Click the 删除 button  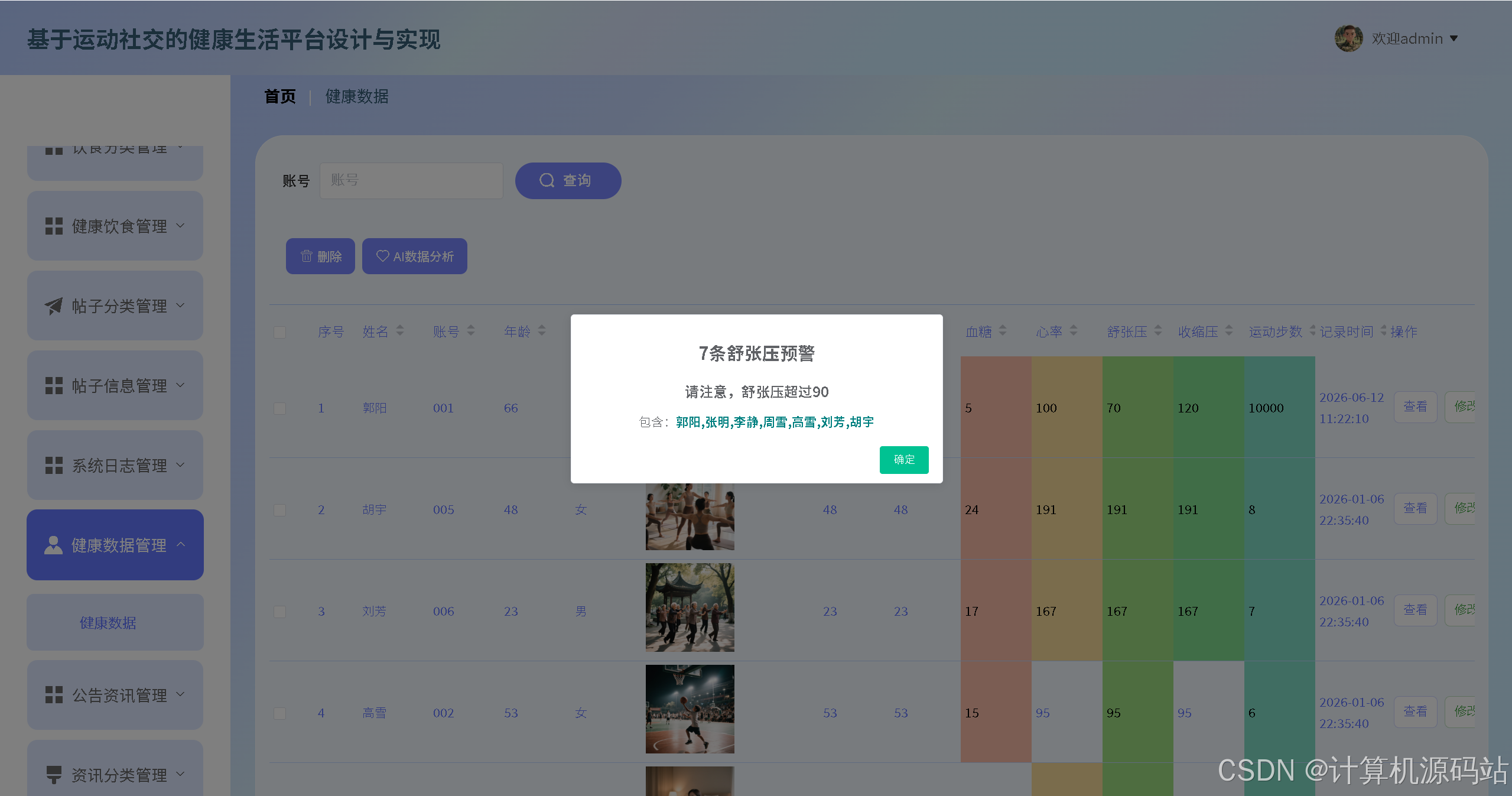point(320,256)
